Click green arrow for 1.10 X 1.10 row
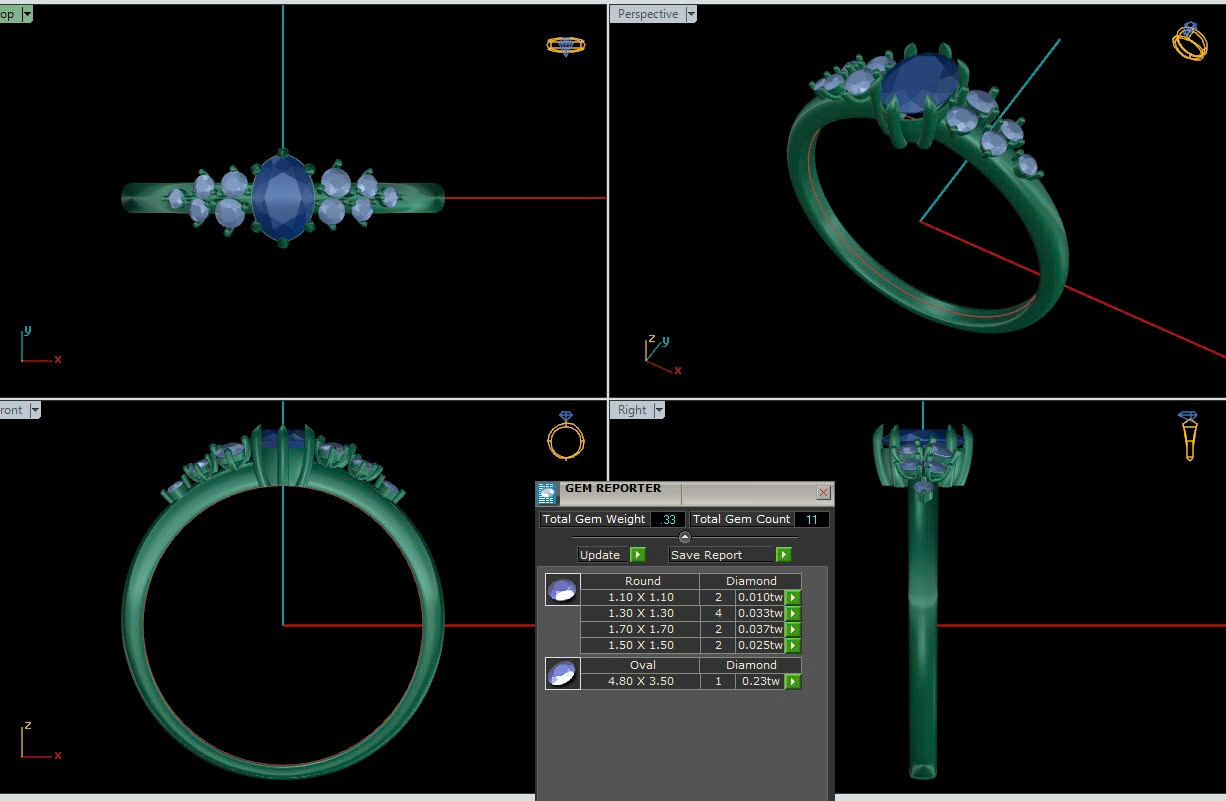The image size is (1226, 801). point(793,598)
